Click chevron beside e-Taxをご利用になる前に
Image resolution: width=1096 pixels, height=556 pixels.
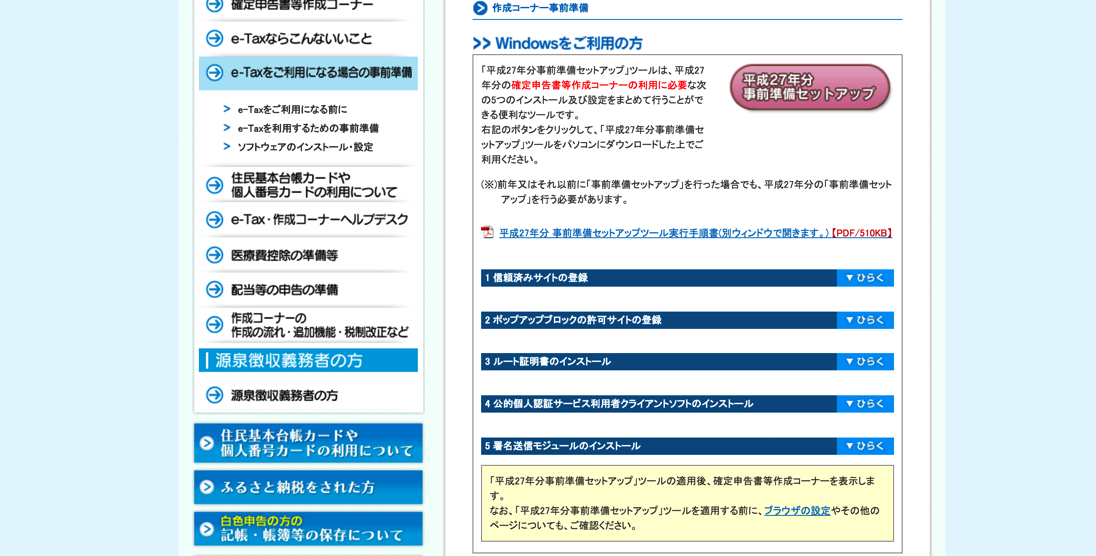[227, 109]
